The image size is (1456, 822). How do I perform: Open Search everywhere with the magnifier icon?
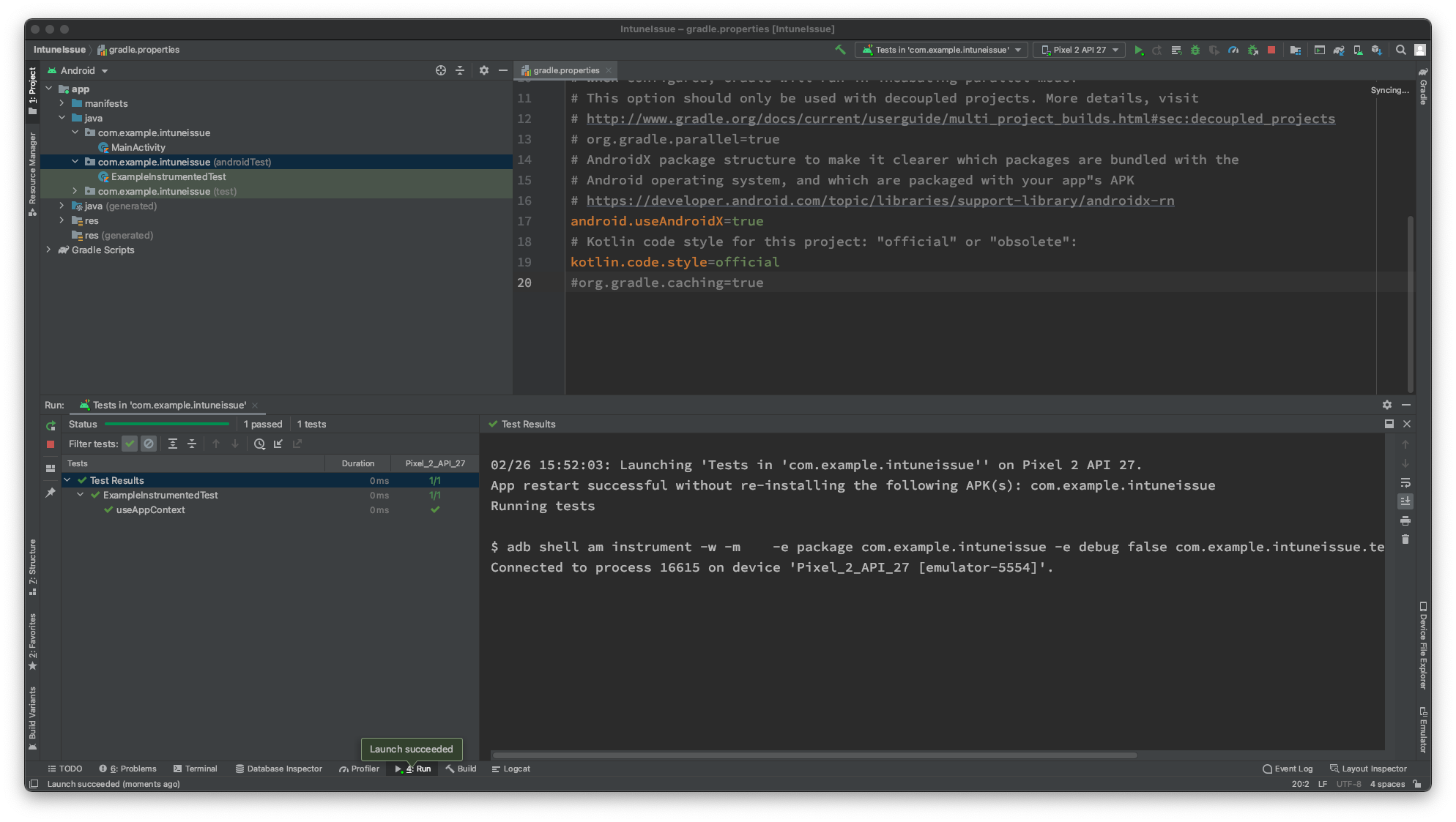(x=1400, y=50)
